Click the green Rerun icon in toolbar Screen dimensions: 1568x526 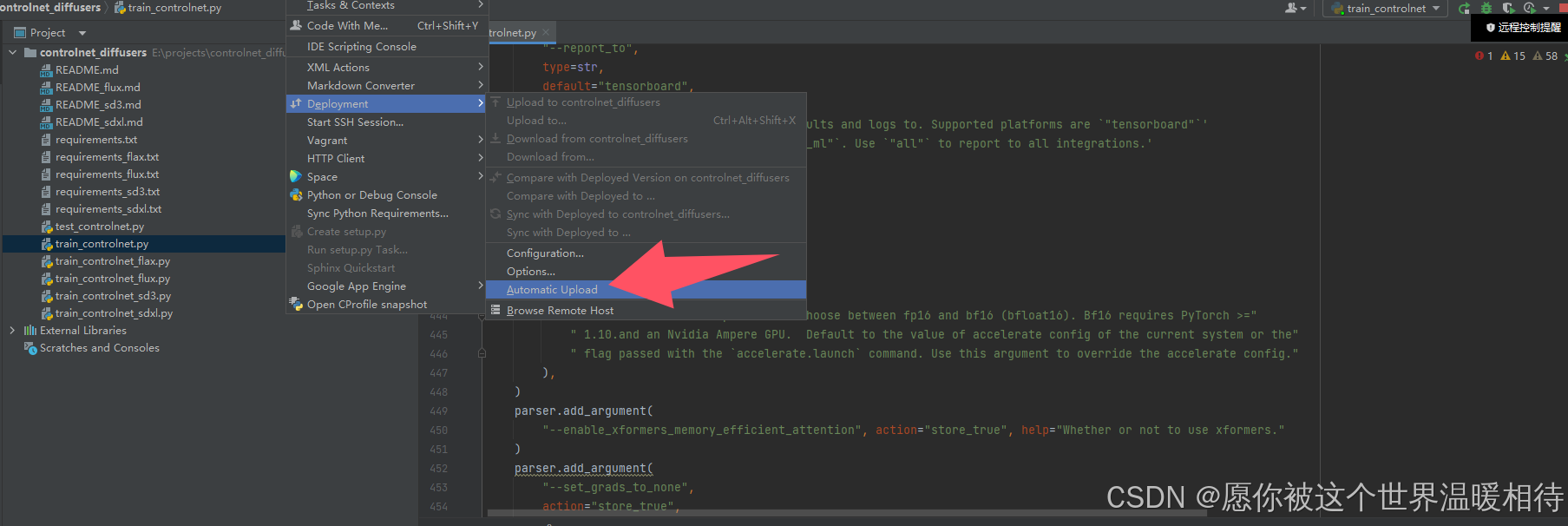coord(1465,8)
